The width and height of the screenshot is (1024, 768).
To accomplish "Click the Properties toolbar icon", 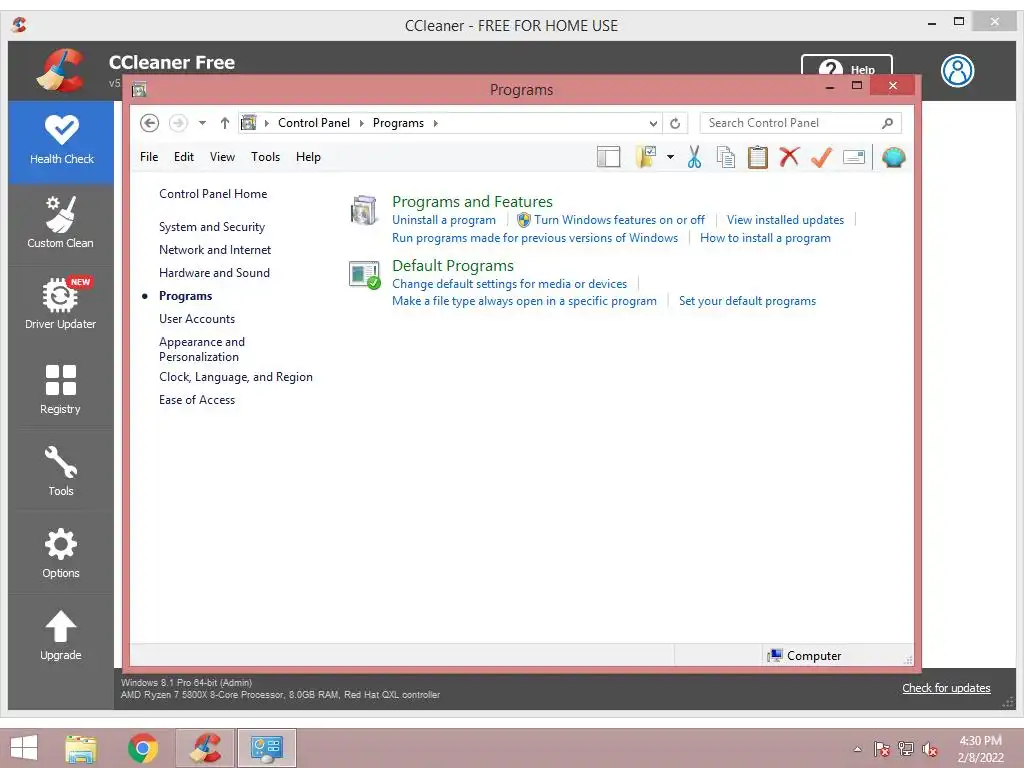I will tap(854, 157).
